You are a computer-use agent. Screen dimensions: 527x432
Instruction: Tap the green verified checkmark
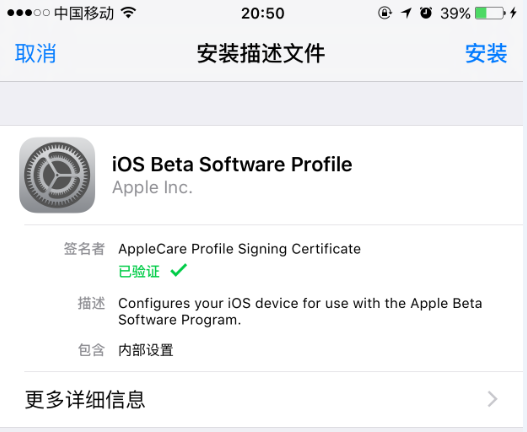tap(178, 270)
